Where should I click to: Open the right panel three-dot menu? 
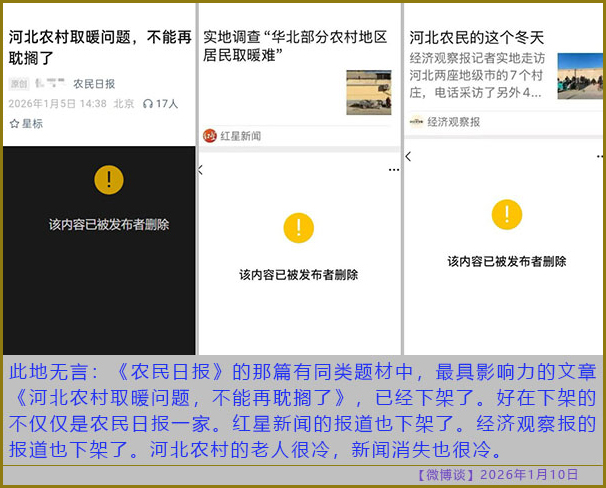tap(597, 157)
